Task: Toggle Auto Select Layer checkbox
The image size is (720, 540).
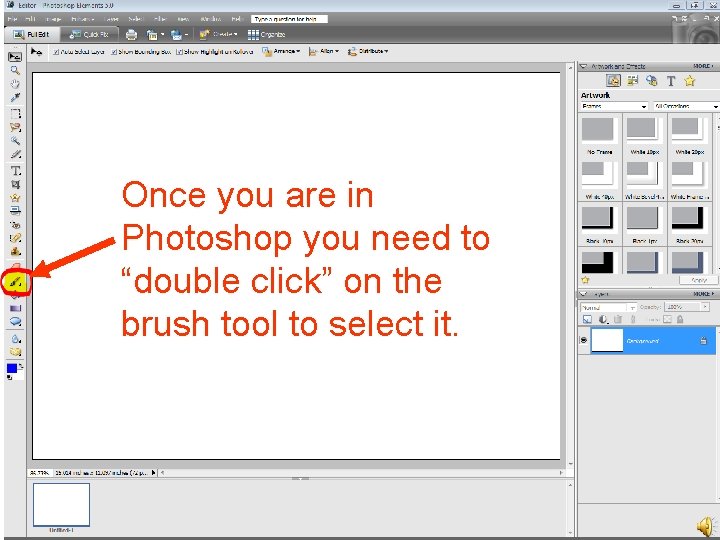Action: click(56, 52)
